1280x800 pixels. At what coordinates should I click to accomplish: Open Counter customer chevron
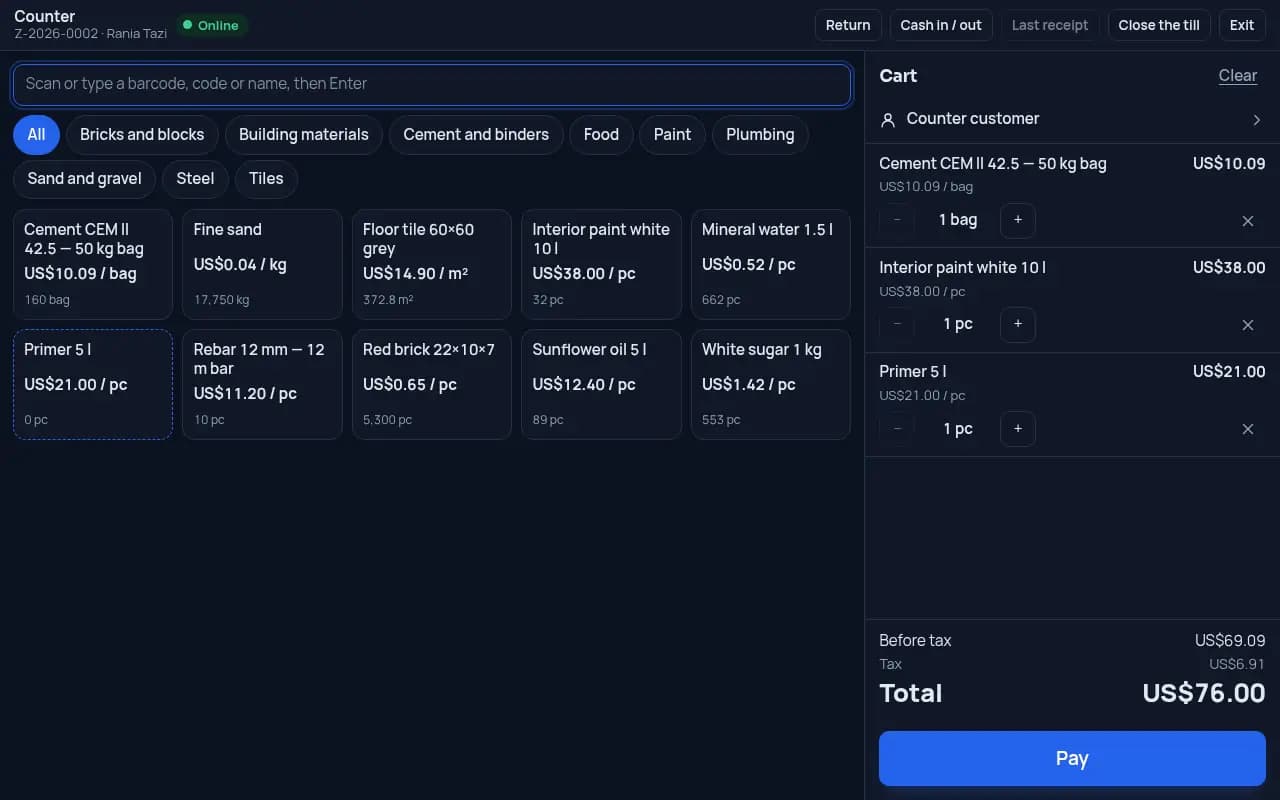pos(1257,120)
